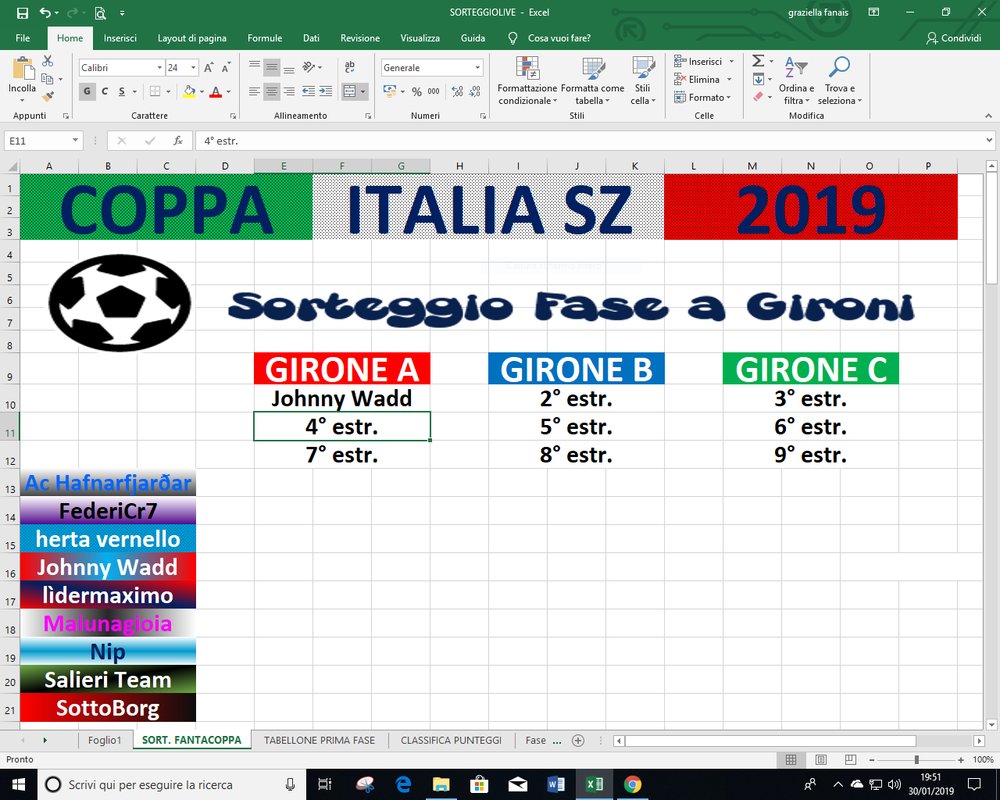Click the Increase Indent icon
The width and height of the screenshot is (1000, 800).
point(326,92)
